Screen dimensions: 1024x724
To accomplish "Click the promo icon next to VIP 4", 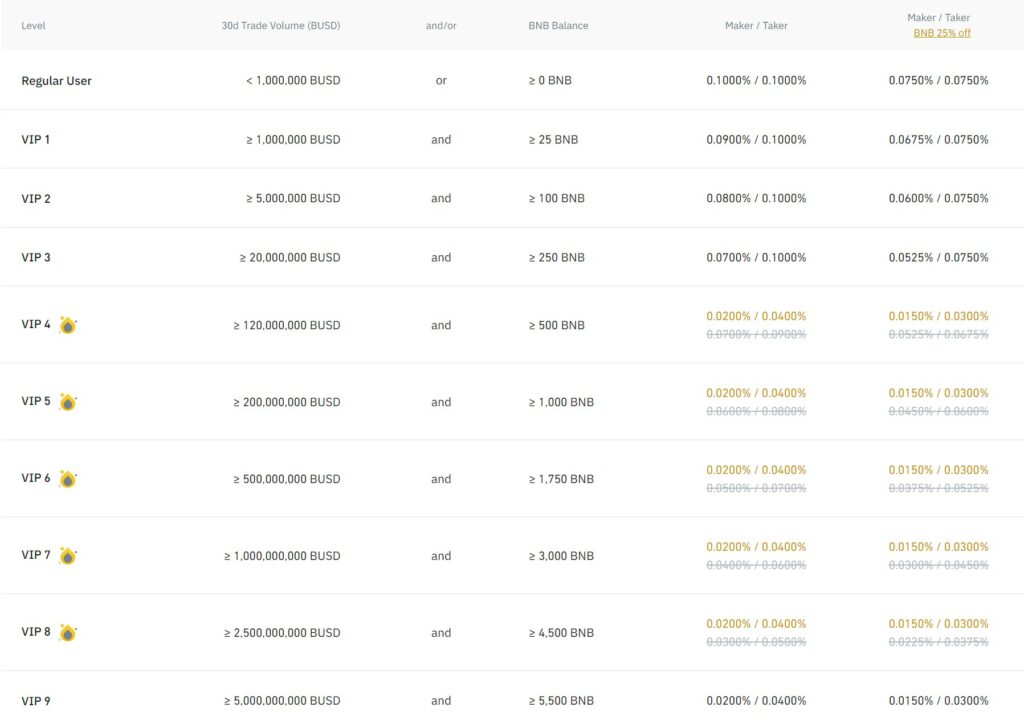I will pyautogui.click(x=68, y=325).
